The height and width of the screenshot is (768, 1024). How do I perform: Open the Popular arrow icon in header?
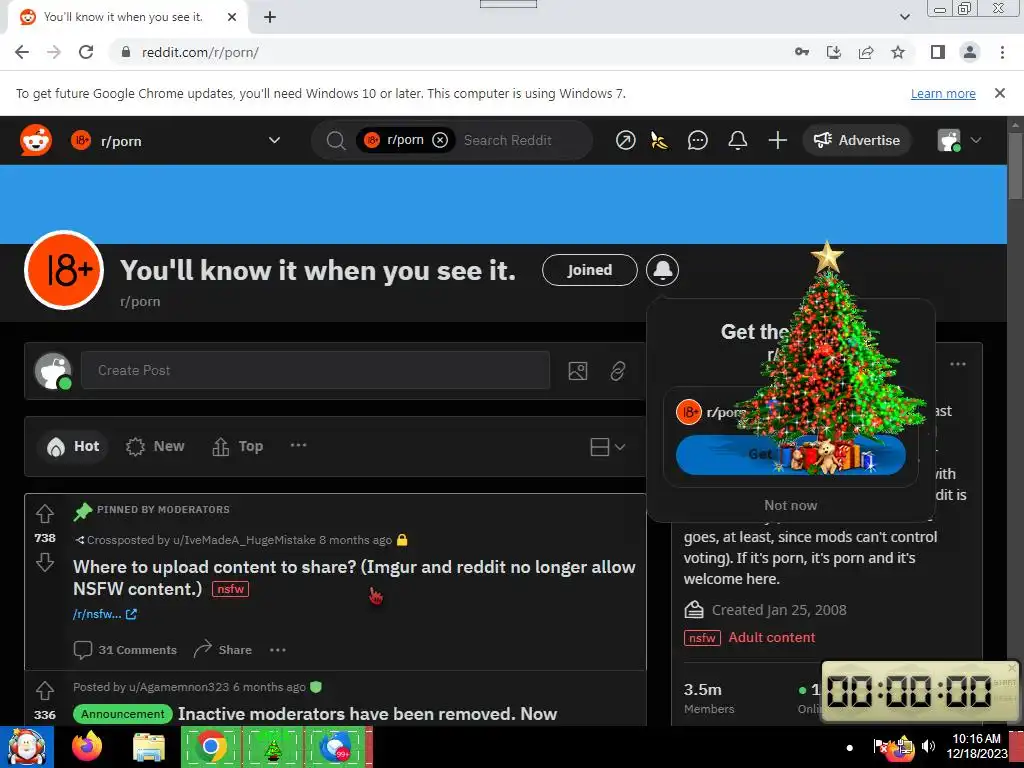coord(626,140)
